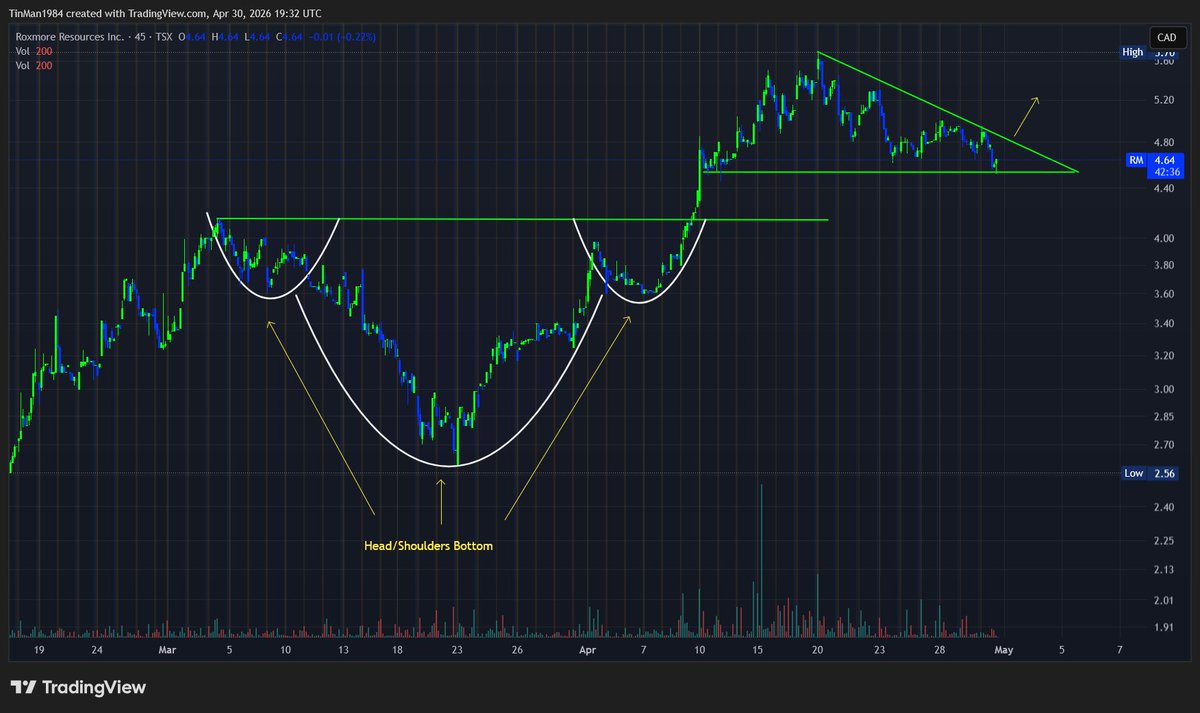Viewport: 1200px width, 713px height.
Task: Click the 5.20 price axis label
Action: click(x=1165, y=101)
